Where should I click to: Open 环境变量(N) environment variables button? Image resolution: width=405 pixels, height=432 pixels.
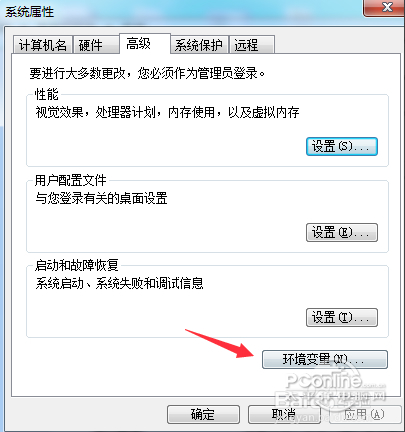click(325, 359)
